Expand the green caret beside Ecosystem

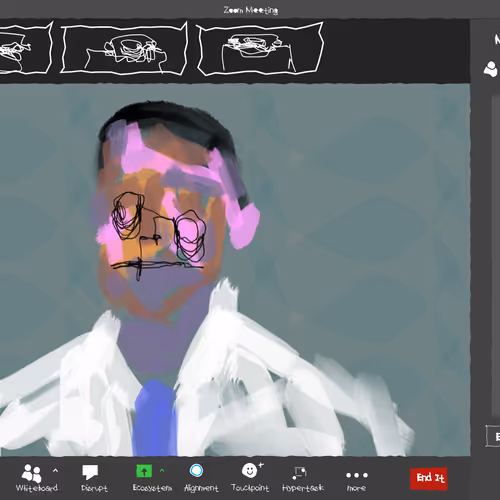(162, 471)
